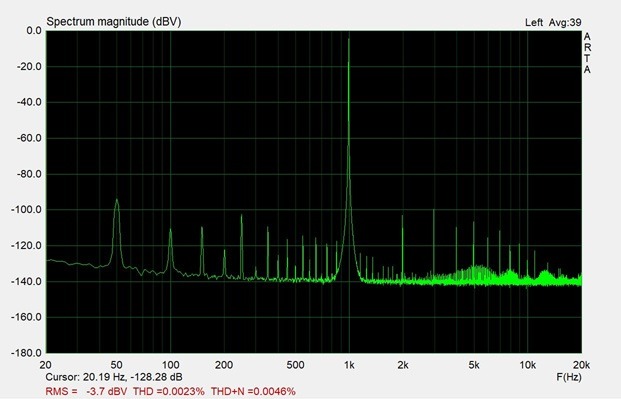Click the -60.0 y-axis label
The image size is (621, 399).
[29, 138]
